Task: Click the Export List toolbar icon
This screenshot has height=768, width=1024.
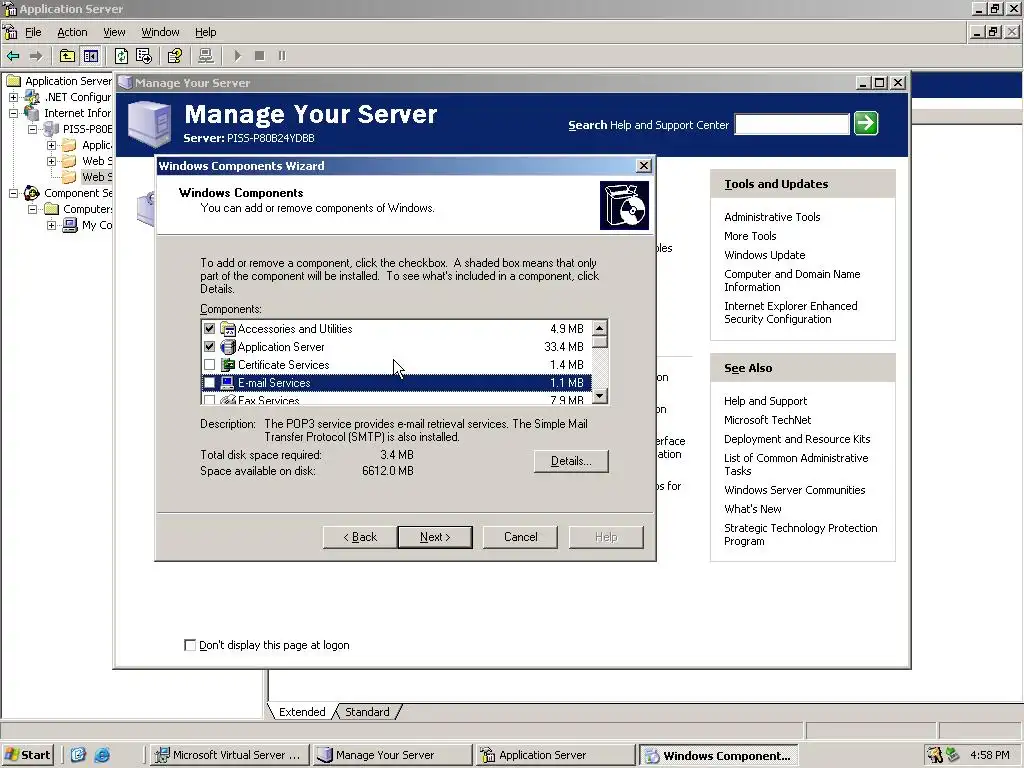Action: 144,56
